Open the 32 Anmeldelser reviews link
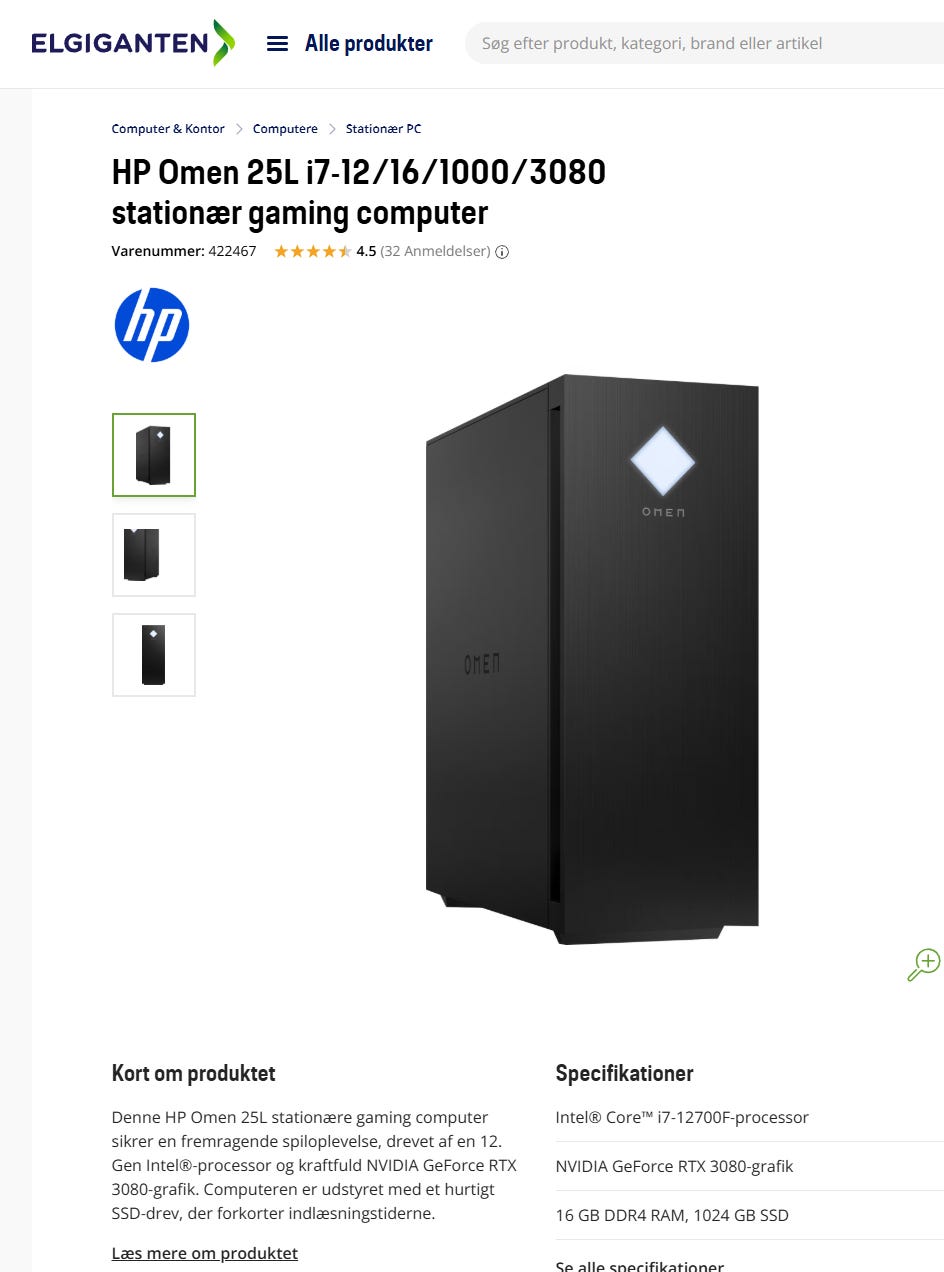The image size is (944, 1272). (x=435, y=252)
